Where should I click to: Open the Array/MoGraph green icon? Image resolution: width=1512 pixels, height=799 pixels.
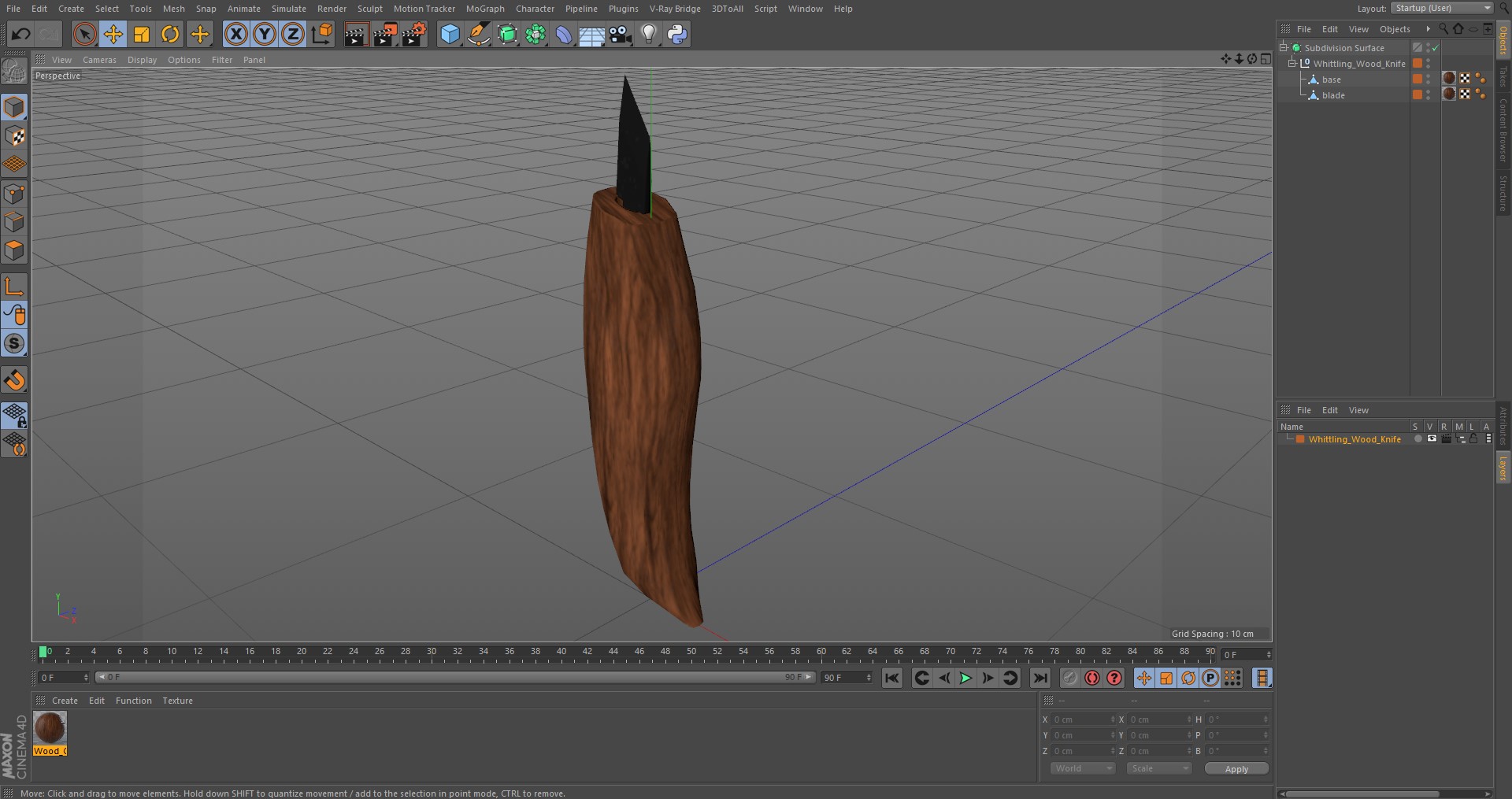[x=535, y=34]
